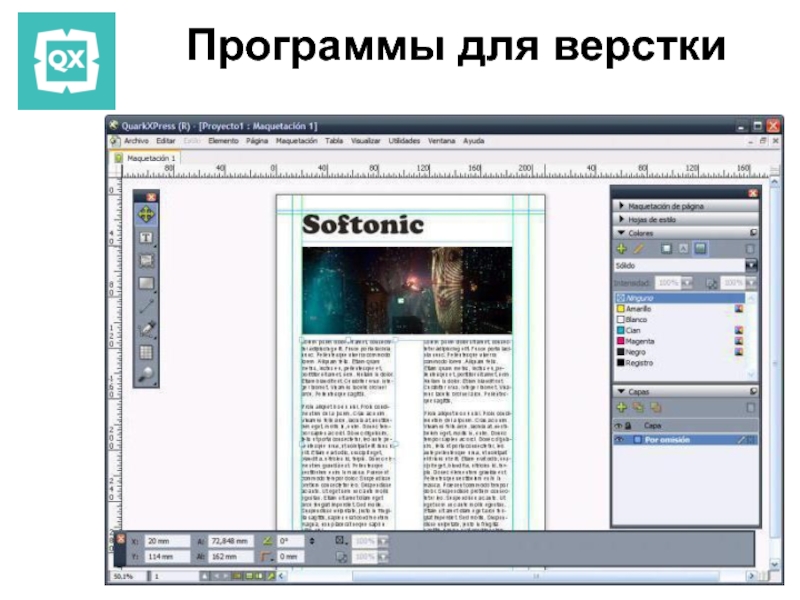
Task: Toggle the eye icon in Capa header
Action: click(619, 425)
